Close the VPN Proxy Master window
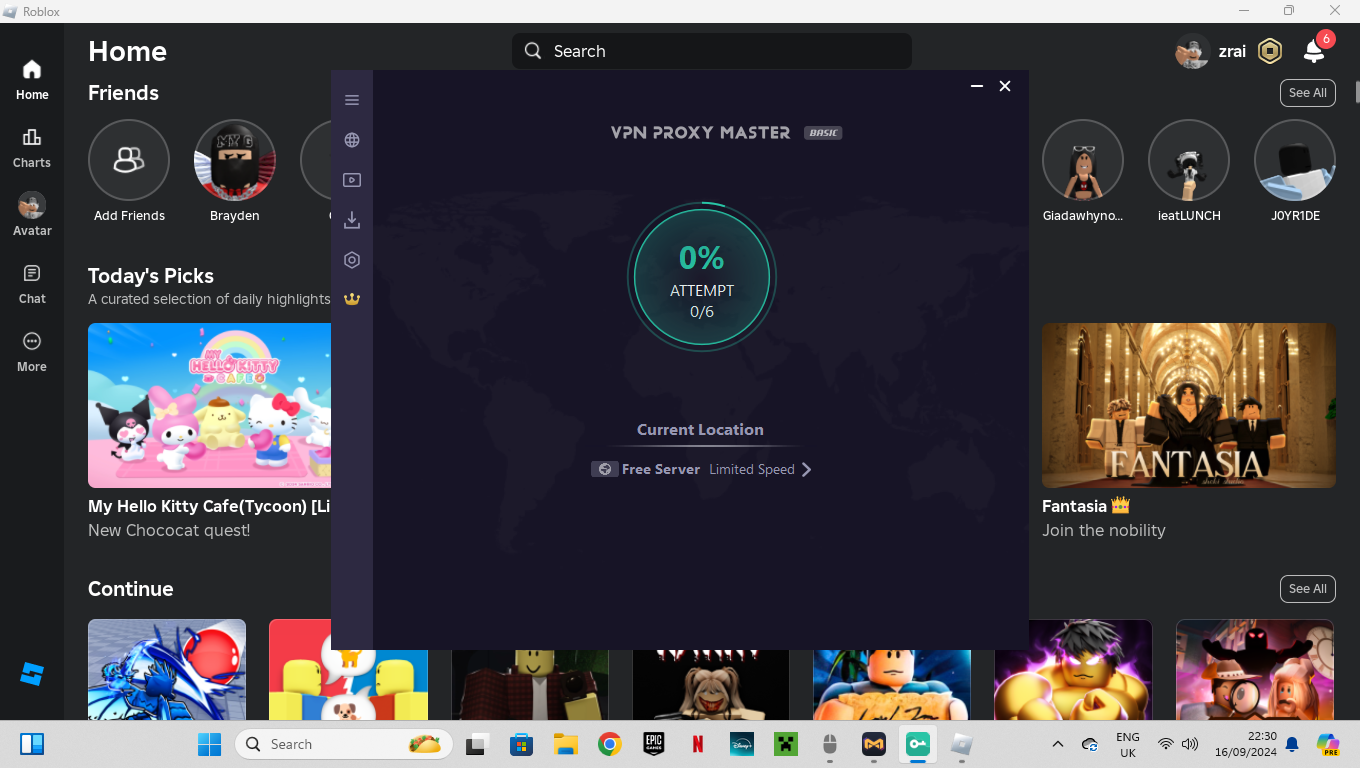This screenshot has width=1360, height=768. (1005, 87)
